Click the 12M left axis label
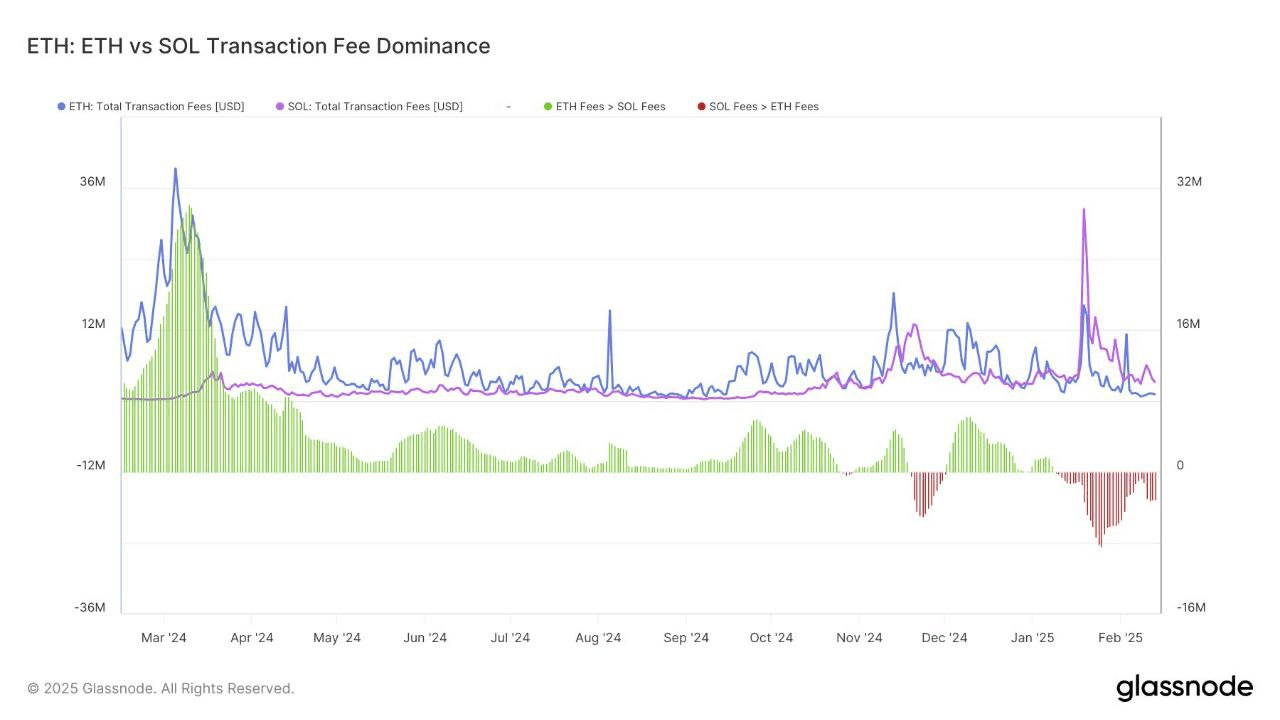 (x=93, y=324)
